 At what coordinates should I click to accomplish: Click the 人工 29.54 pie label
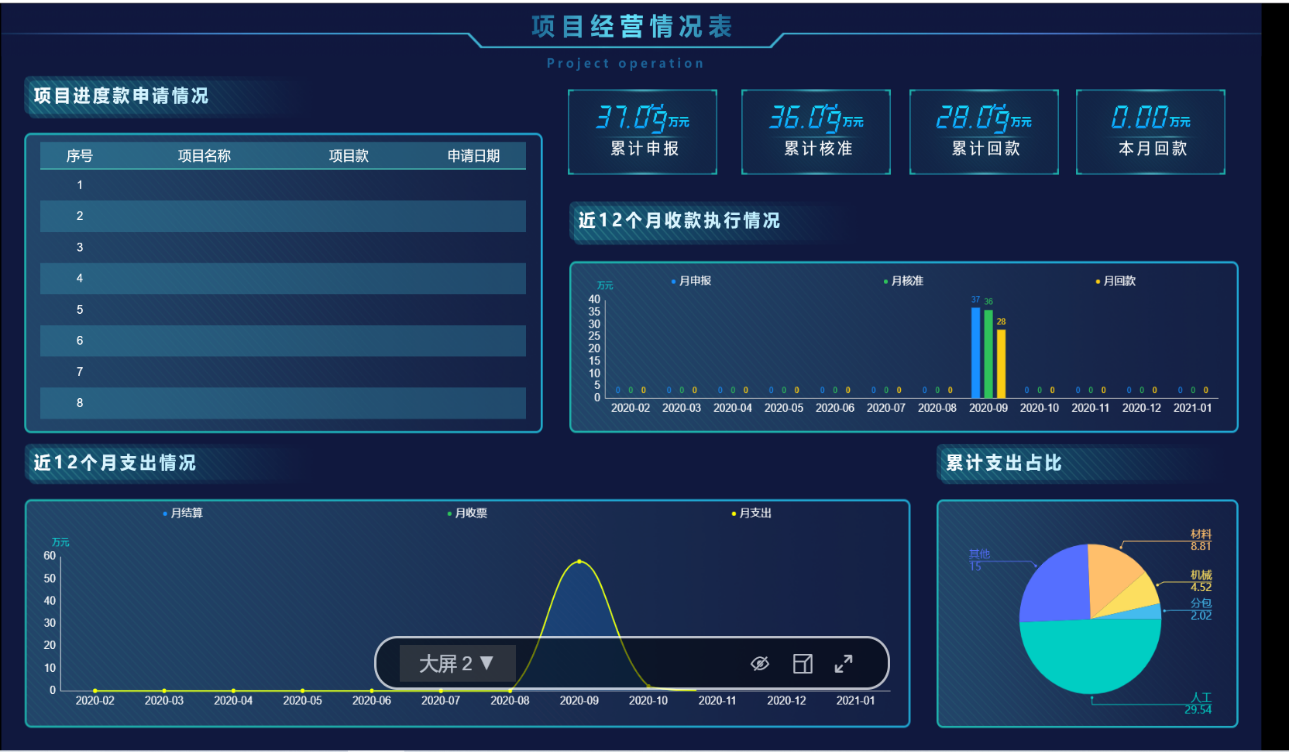click(1198, 703)
